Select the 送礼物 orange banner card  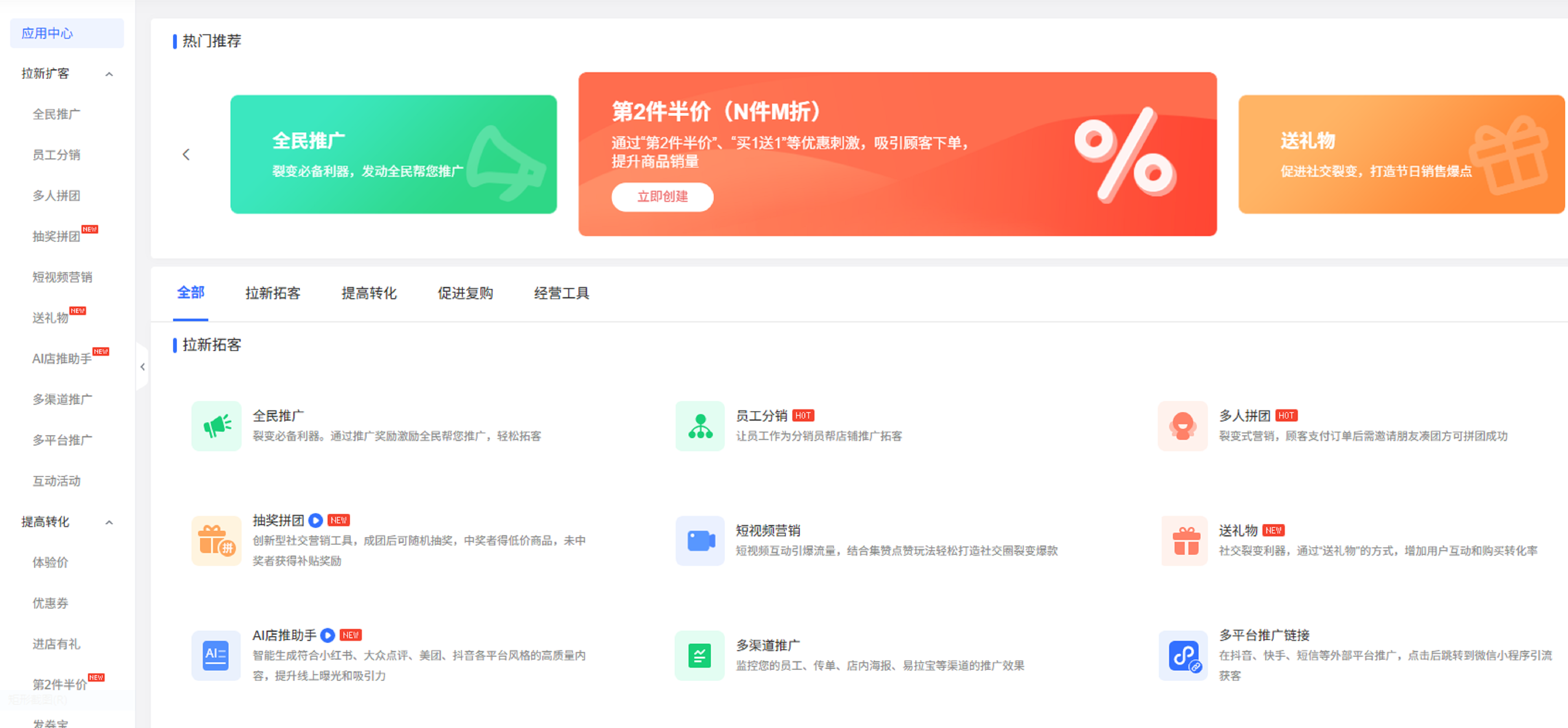(1400, 155)
